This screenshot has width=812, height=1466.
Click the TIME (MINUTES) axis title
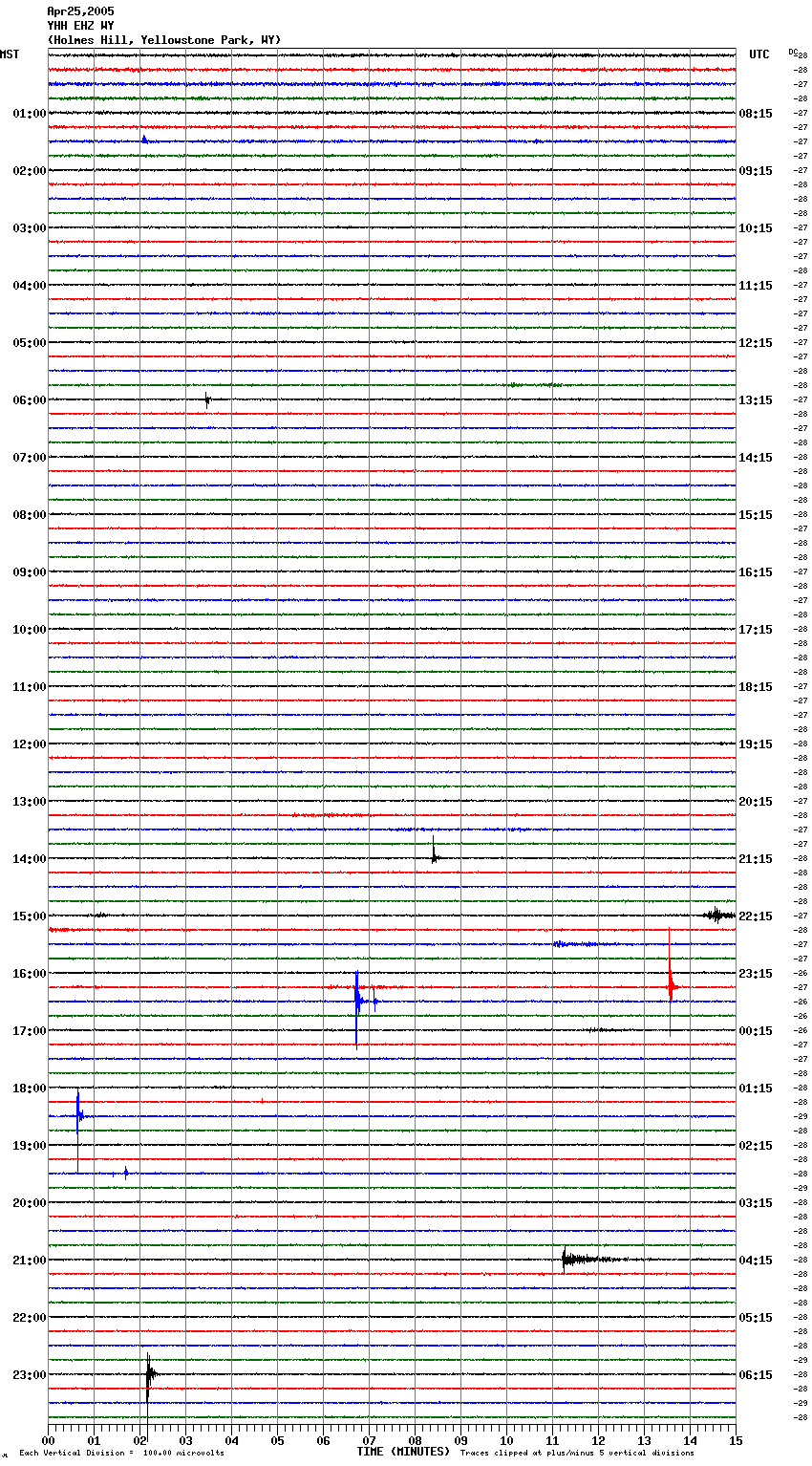403,1452
